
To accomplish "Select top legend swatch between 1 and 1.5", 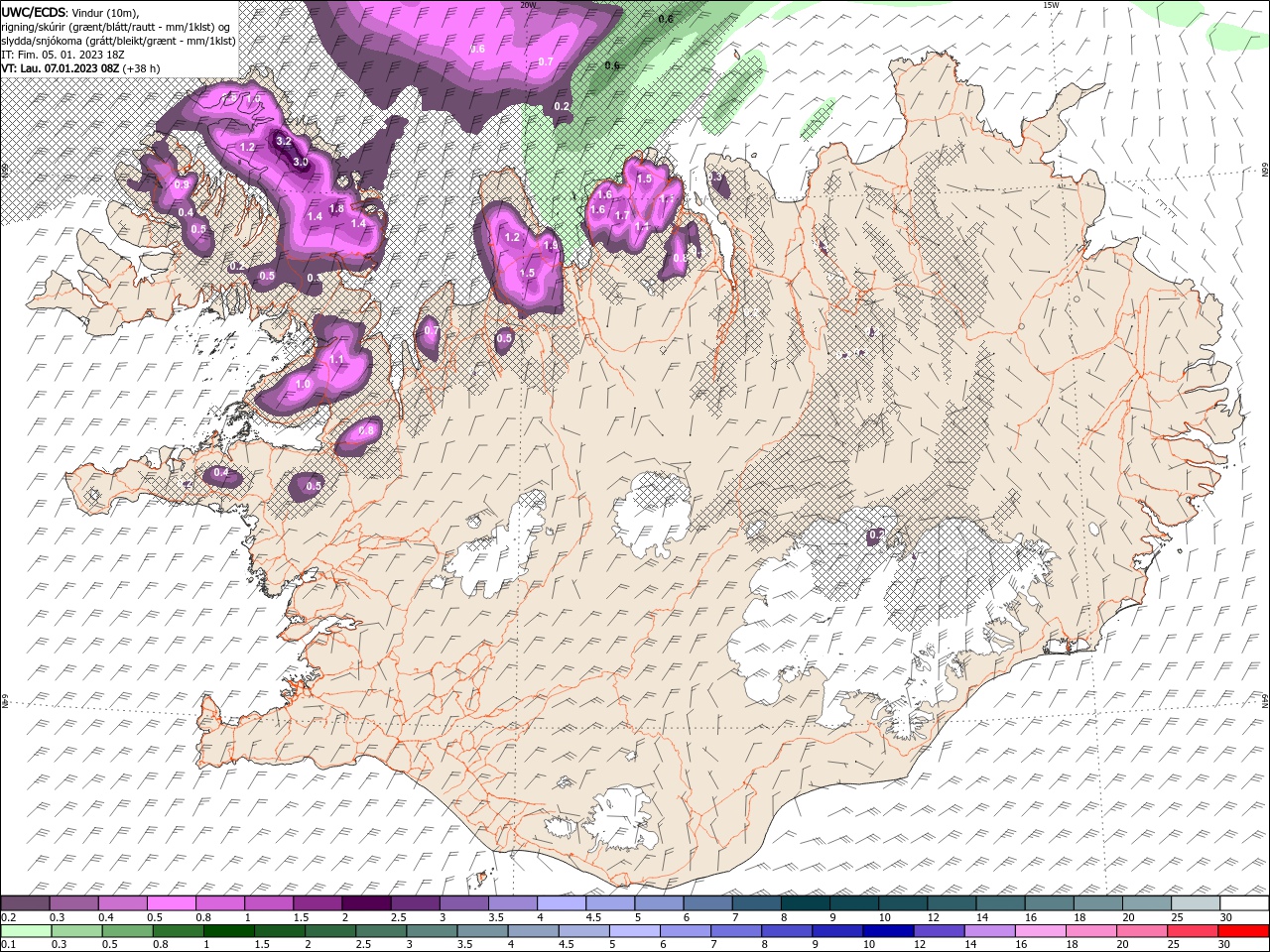I will pos(268,902).
